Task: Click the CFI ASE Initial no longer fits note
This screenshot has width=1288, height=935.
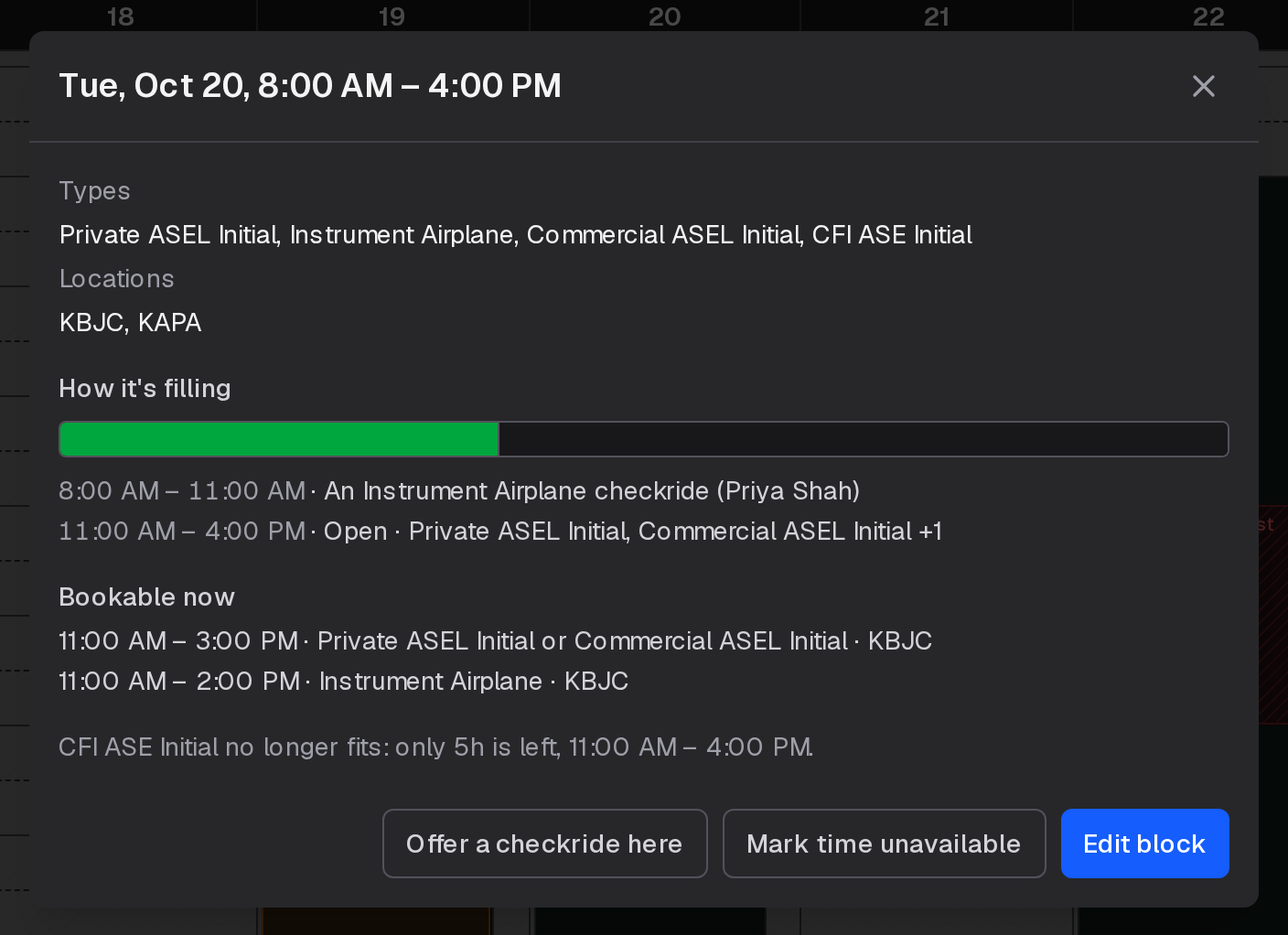Action: coord(435,747)
